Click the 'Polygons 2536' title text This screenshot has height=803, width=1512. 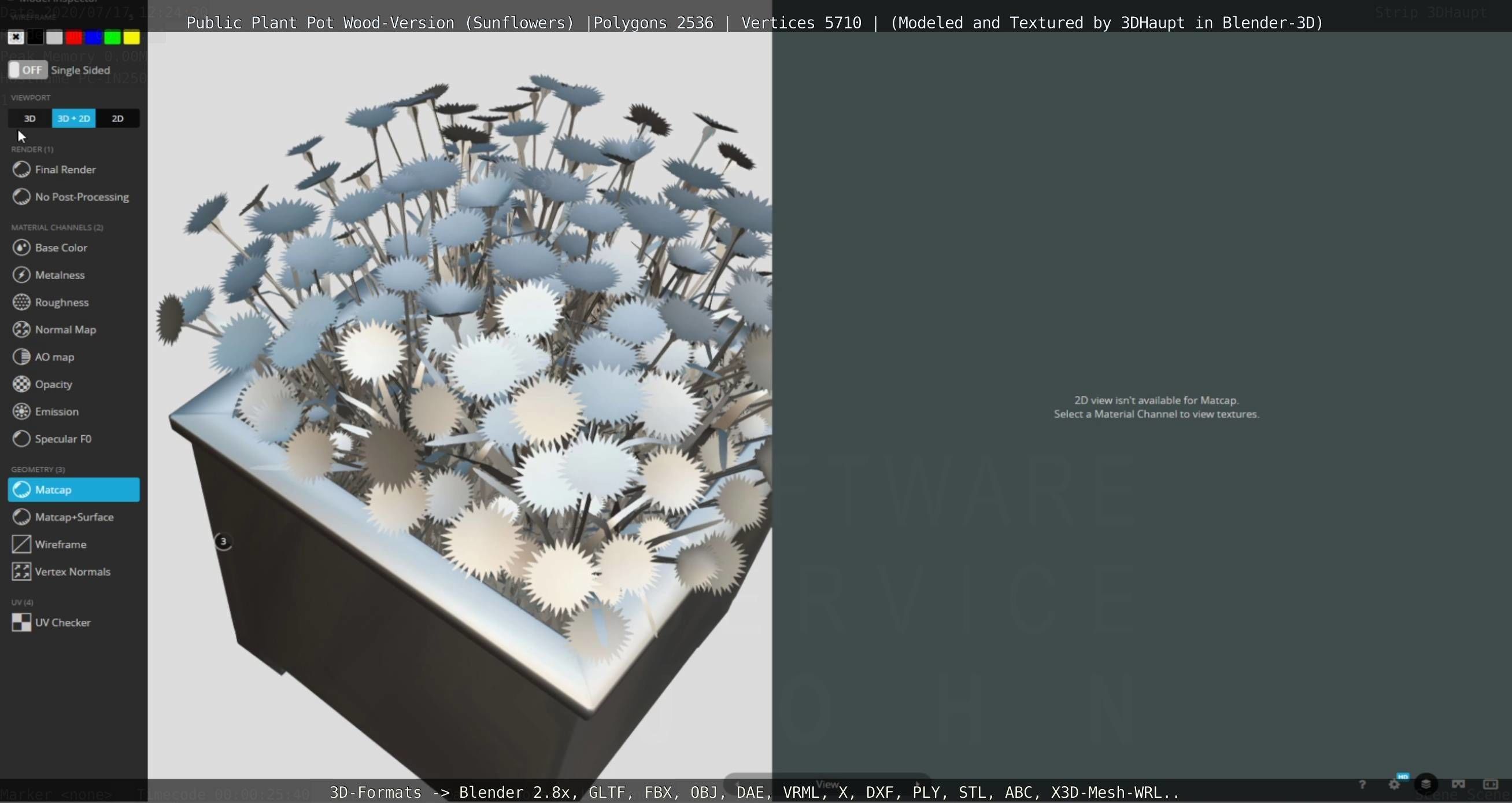tap(653, 23)
